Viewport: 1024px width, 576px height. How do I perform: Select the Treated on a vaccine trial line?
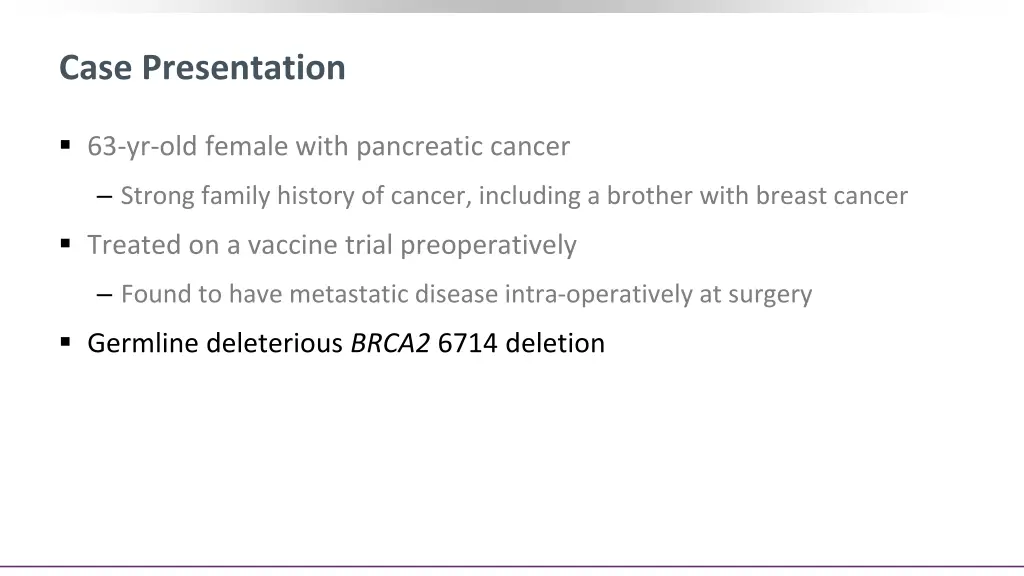(332, 245)
